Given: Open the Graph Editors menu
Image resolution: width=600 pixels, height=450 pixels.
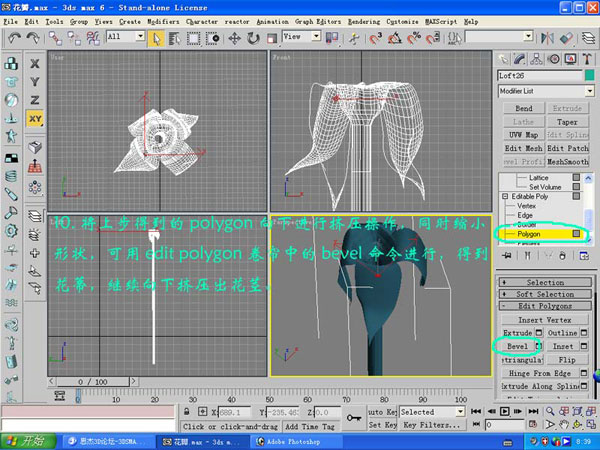Looking at the screenshot, I should click(x=318, y=22).
